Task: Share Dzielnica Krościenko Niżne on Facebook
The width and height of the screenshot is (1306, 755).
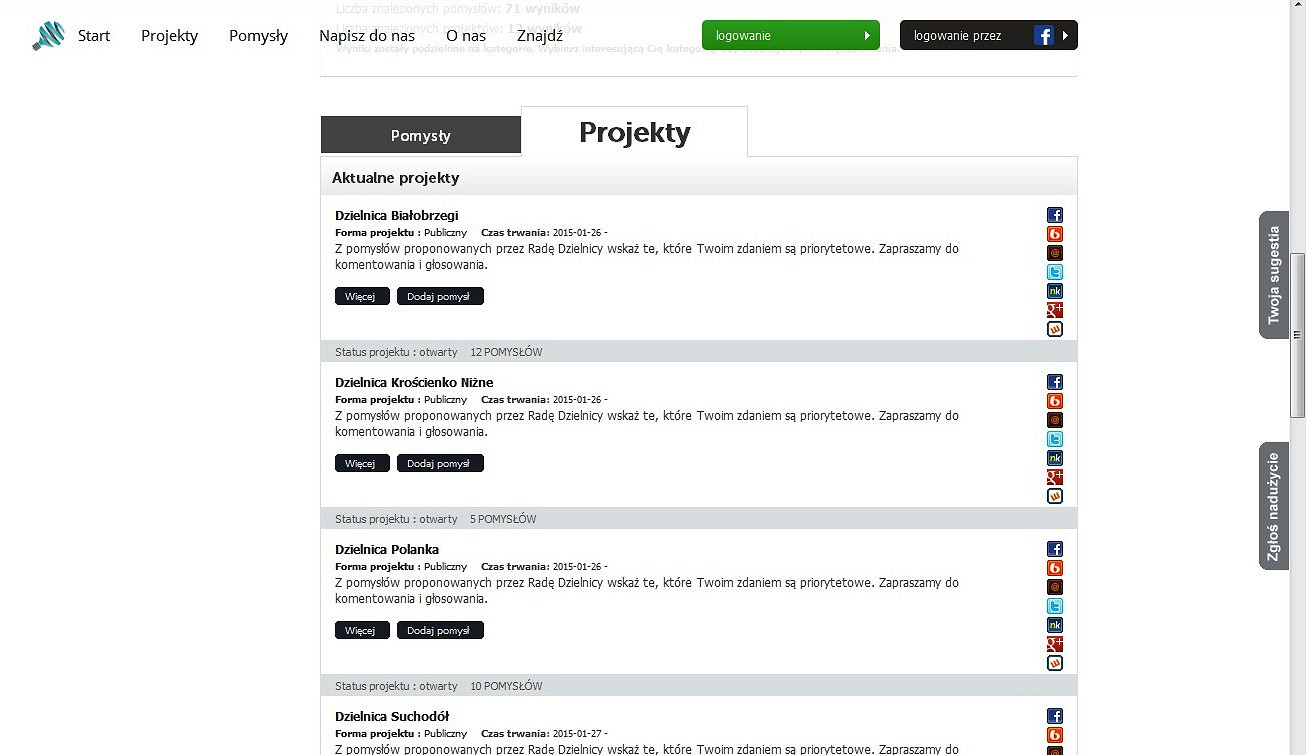Action: (x=1055, y=382)
